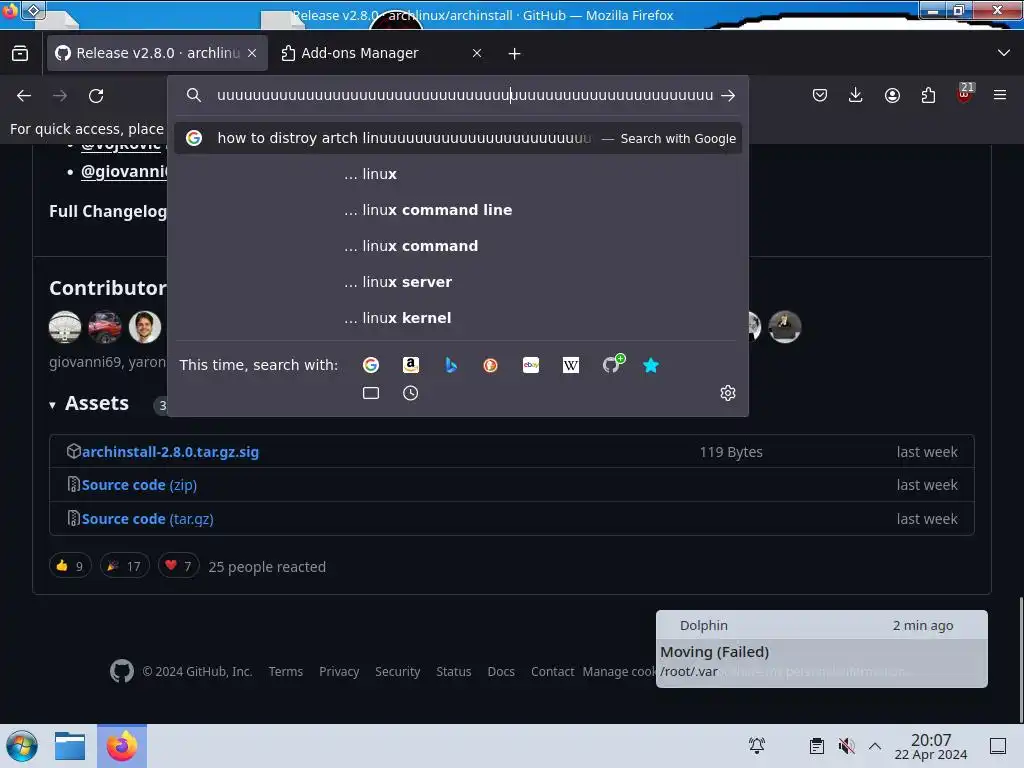
Task: Select the 'linux command line' suggestion
Action: pyautogui.click(x=457, y=210)
